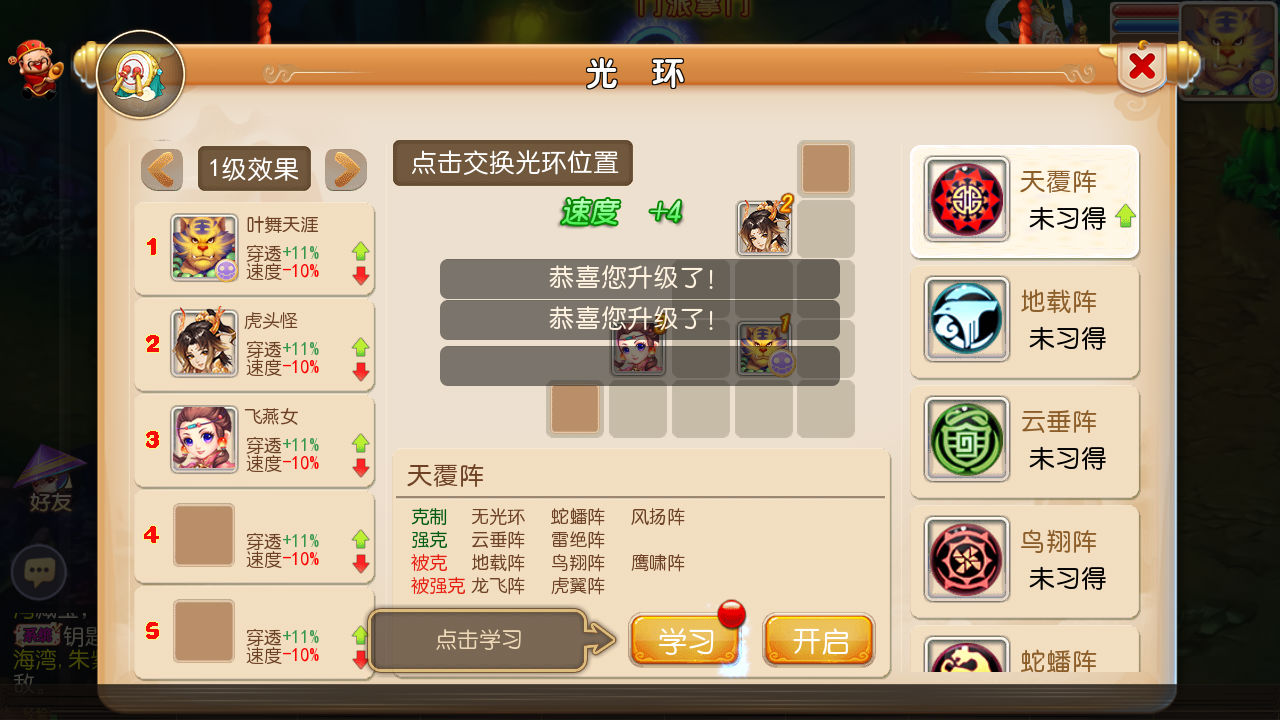Open the chat bubble icon
Viewport: 1280px width, 720px height.
click(x=39, y=573)
